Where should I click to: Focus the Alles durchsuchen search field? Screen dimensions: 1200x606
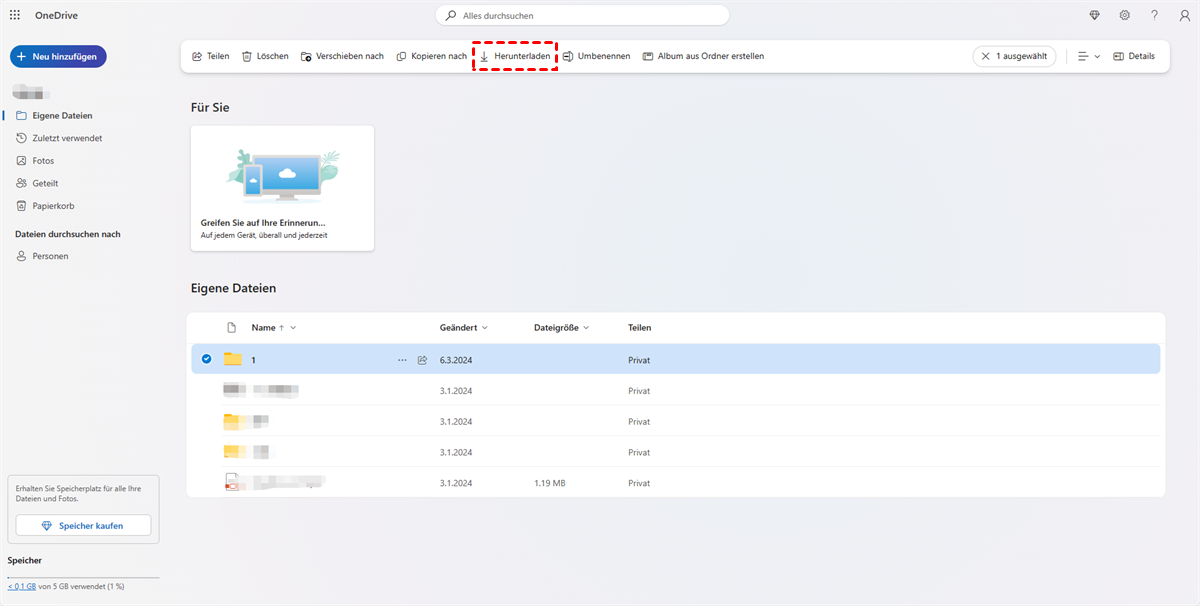click(582, 16)
